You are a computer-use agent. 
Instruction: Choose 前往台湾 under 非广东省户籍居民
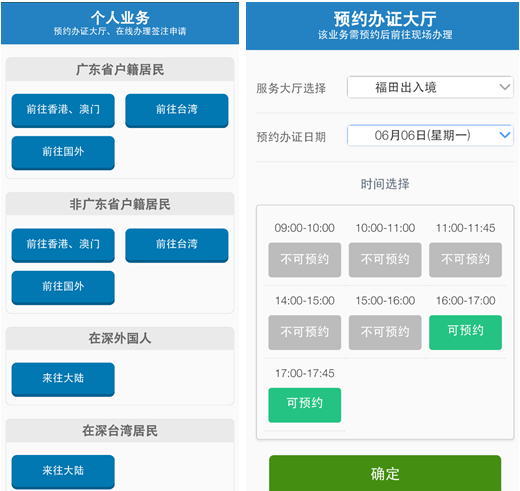click(x=177, y=245)
